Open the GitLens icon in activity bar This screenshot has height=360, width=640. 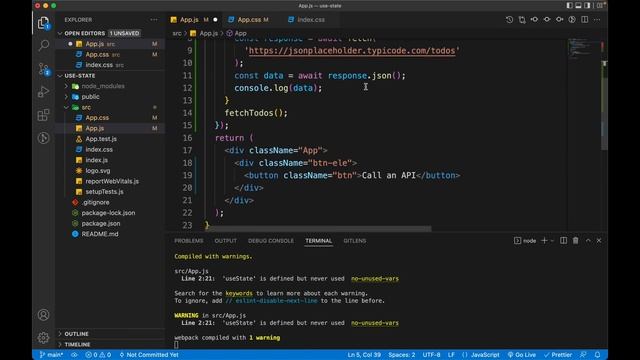pyautogui.click(x=43, y=138)
